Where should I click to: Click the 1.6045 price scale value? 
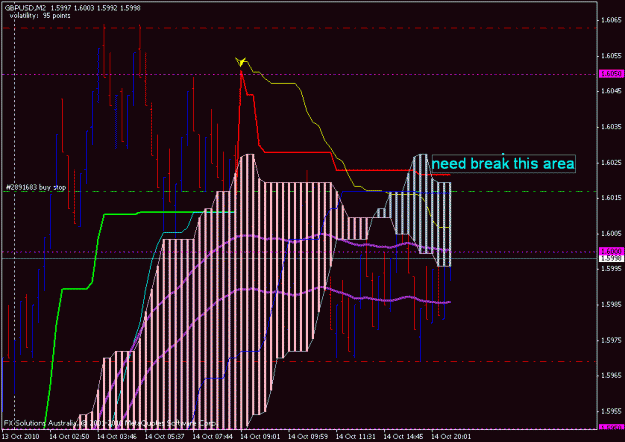pos(611,91)
